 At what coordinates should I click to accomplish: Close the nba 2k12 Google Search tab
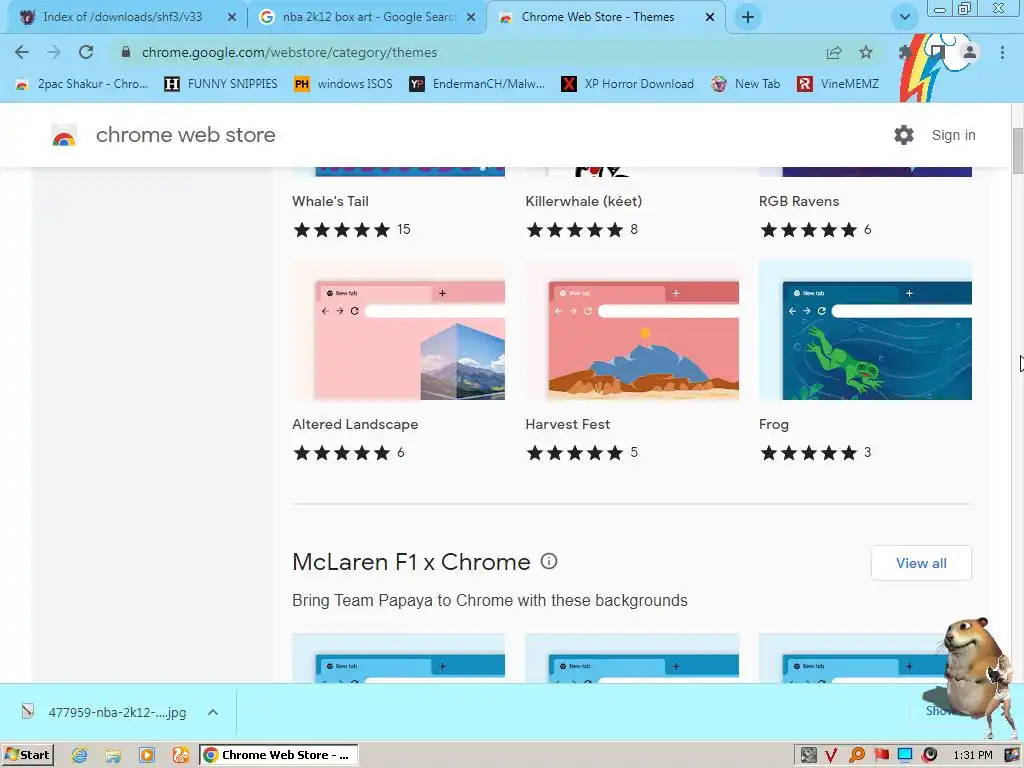tap(471, 18)
